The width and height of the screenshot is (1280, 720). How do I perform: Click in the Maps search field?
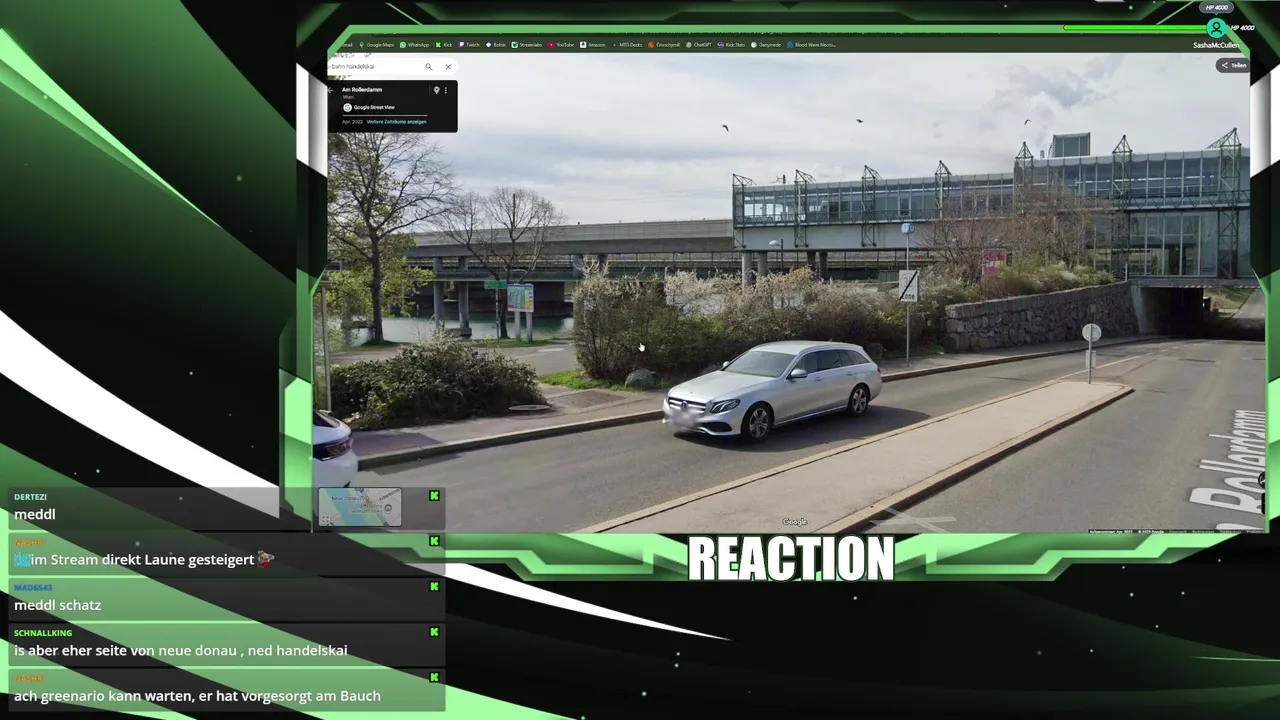[375, 67]
